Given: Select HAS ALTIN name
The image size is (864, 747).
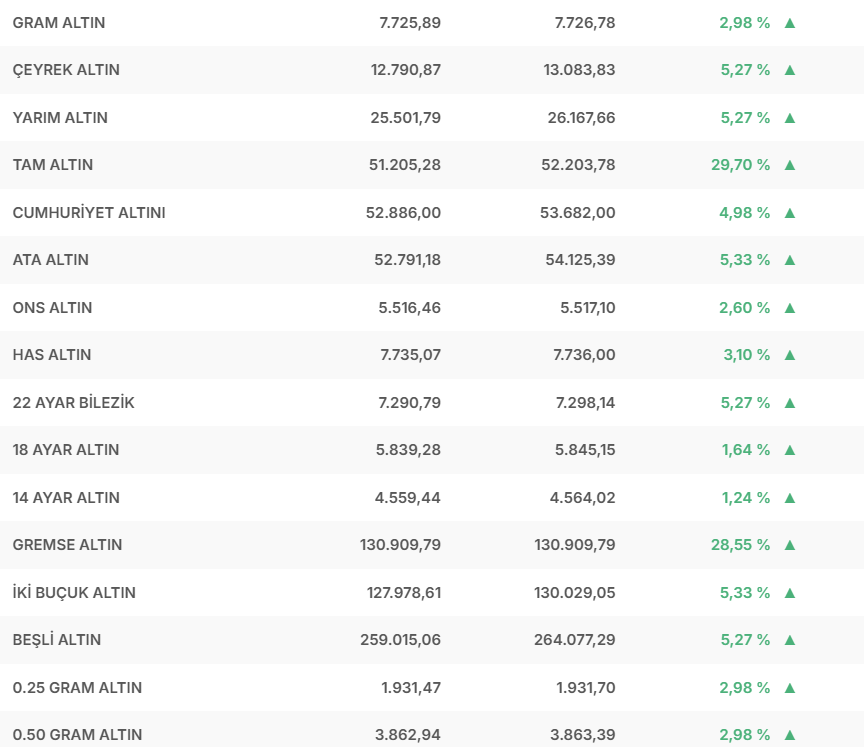Looking at the screenshot, I should click(x=52, y=355).
